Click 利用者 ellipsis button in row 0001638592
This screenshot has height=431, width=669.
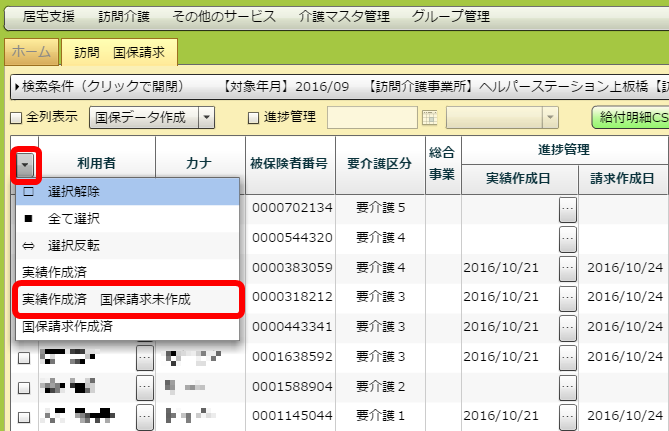145,357
